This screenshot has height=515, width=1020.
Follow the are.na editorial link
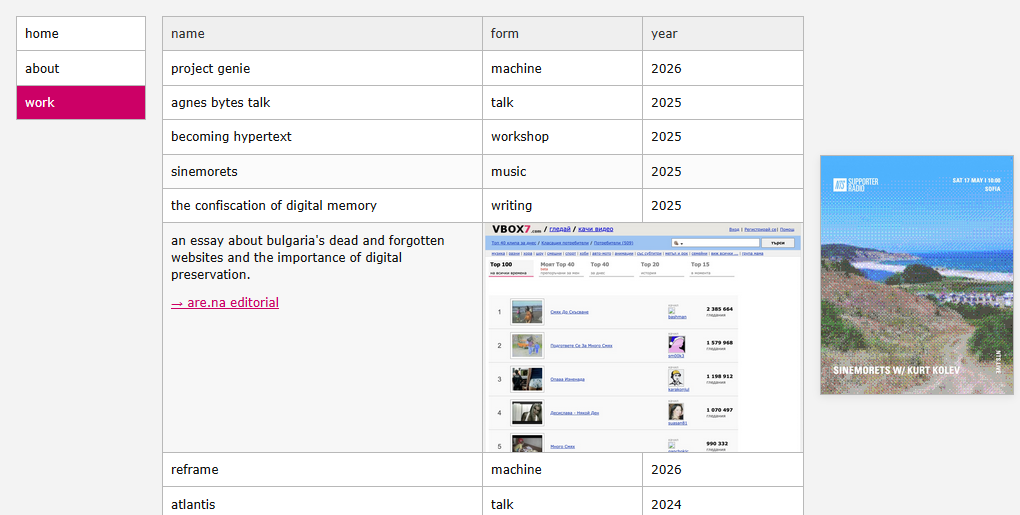(x=225, y=303)
